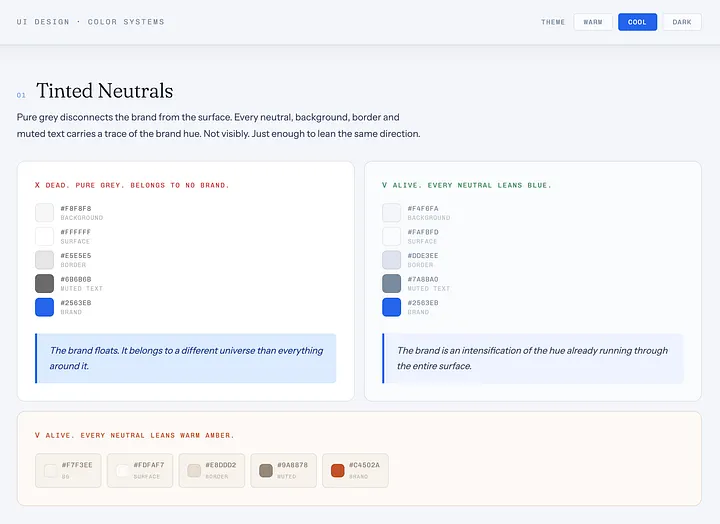
Task: Select the #FDFAF7 surface chip
Action: 140,471
